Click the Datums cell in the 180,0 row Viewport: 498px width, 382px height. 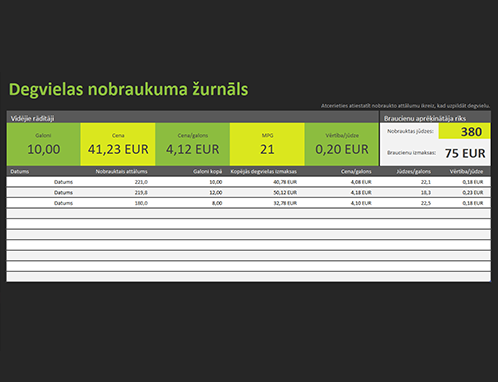(x=63, y=203)
